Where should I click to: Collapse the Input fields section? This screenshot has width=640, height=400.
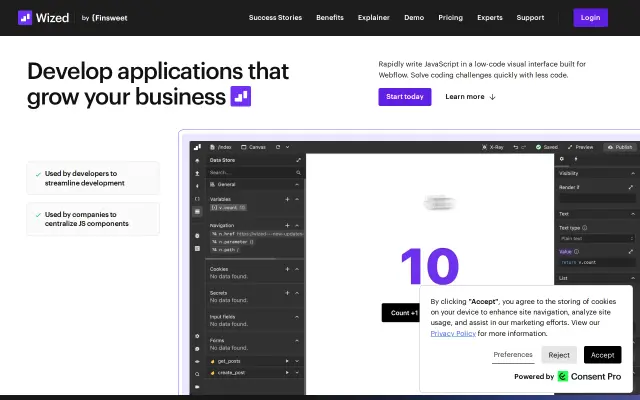(x=297, y=317)
